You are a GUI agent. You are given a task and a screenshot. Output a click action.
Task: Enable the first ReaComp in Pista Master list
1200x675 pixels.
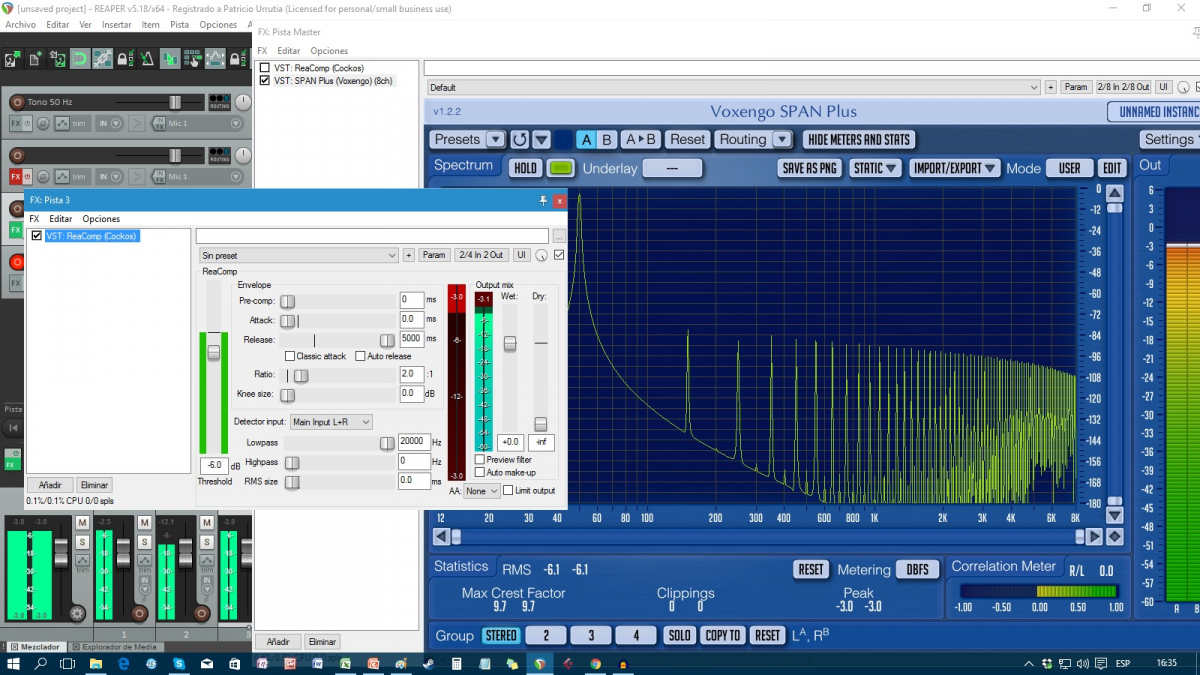coord(265,68)
